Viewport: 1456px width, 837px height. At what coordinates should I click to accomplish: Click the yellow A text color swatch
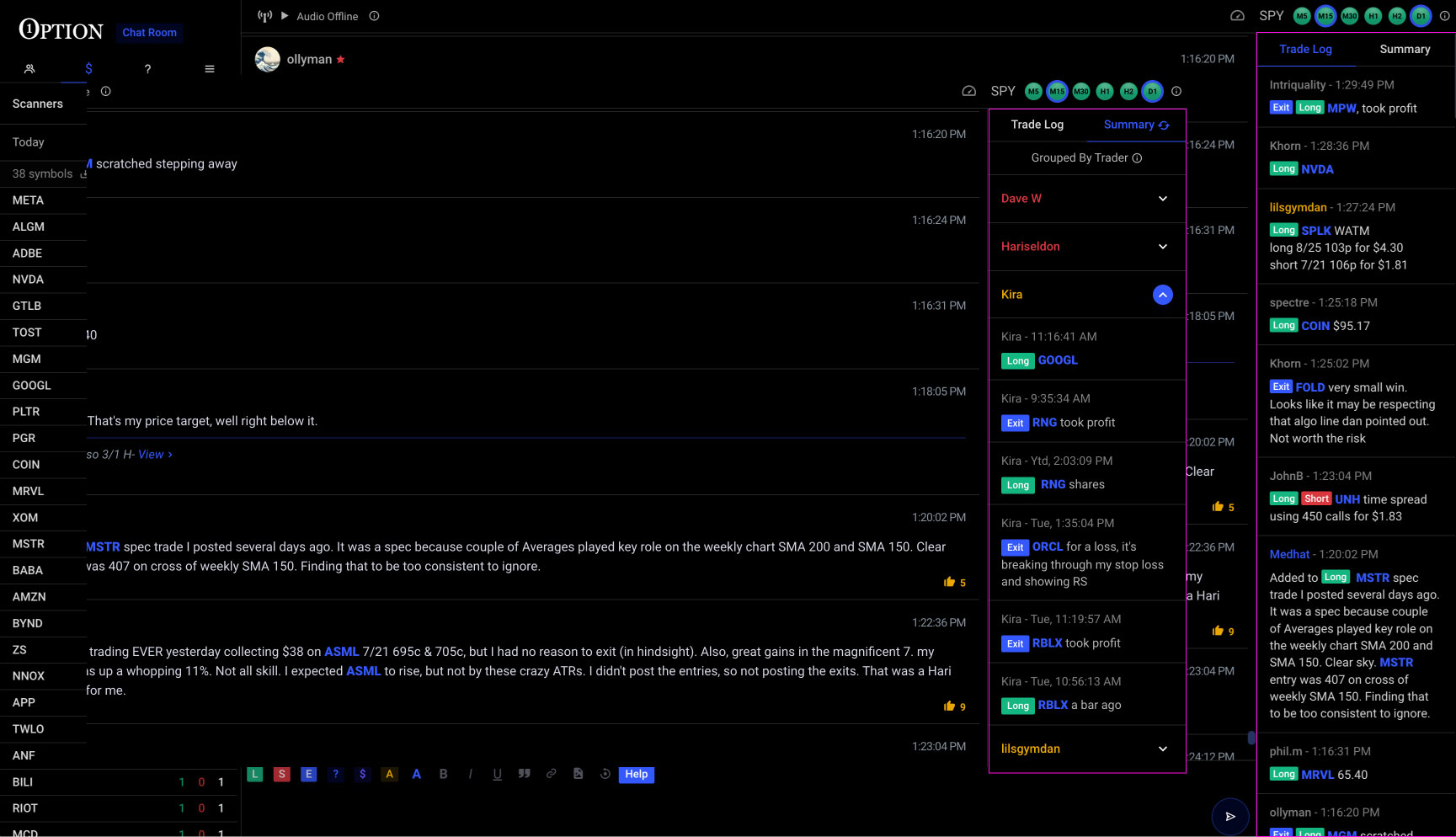[x=389, y=774]
